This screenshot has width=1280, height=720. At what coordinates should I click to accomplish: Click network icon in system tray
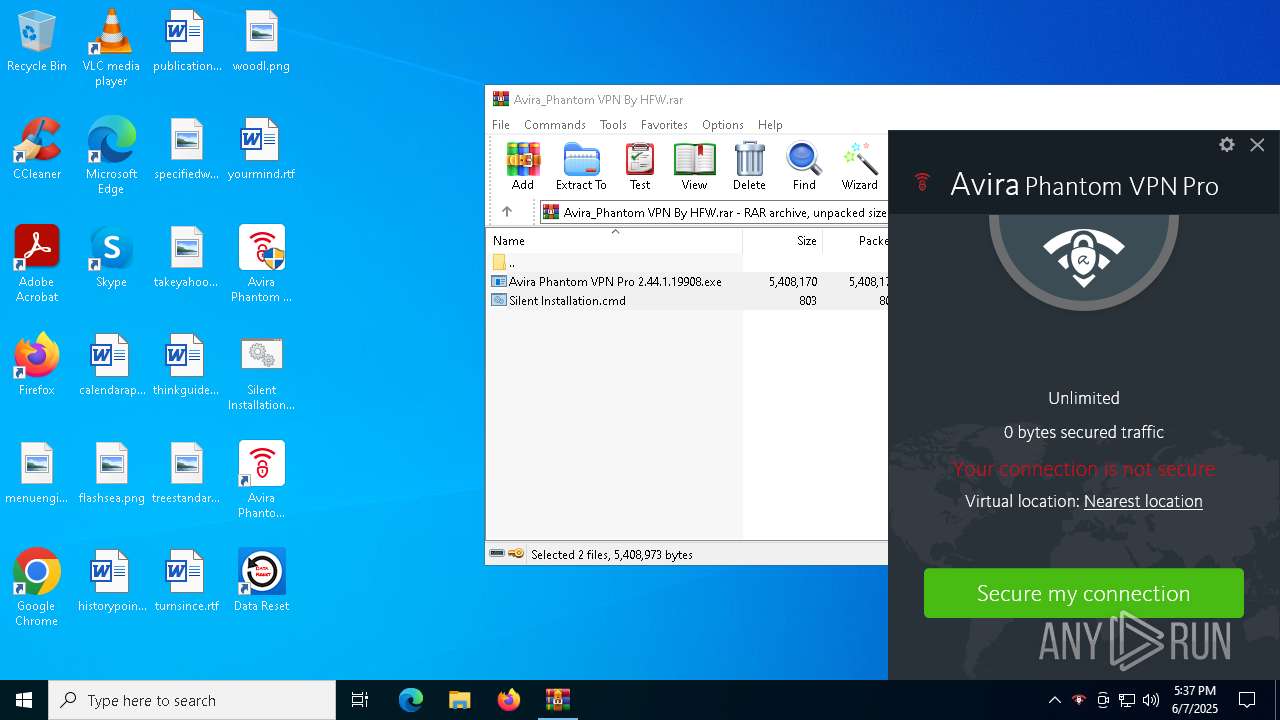click(x=1127, y=700)
